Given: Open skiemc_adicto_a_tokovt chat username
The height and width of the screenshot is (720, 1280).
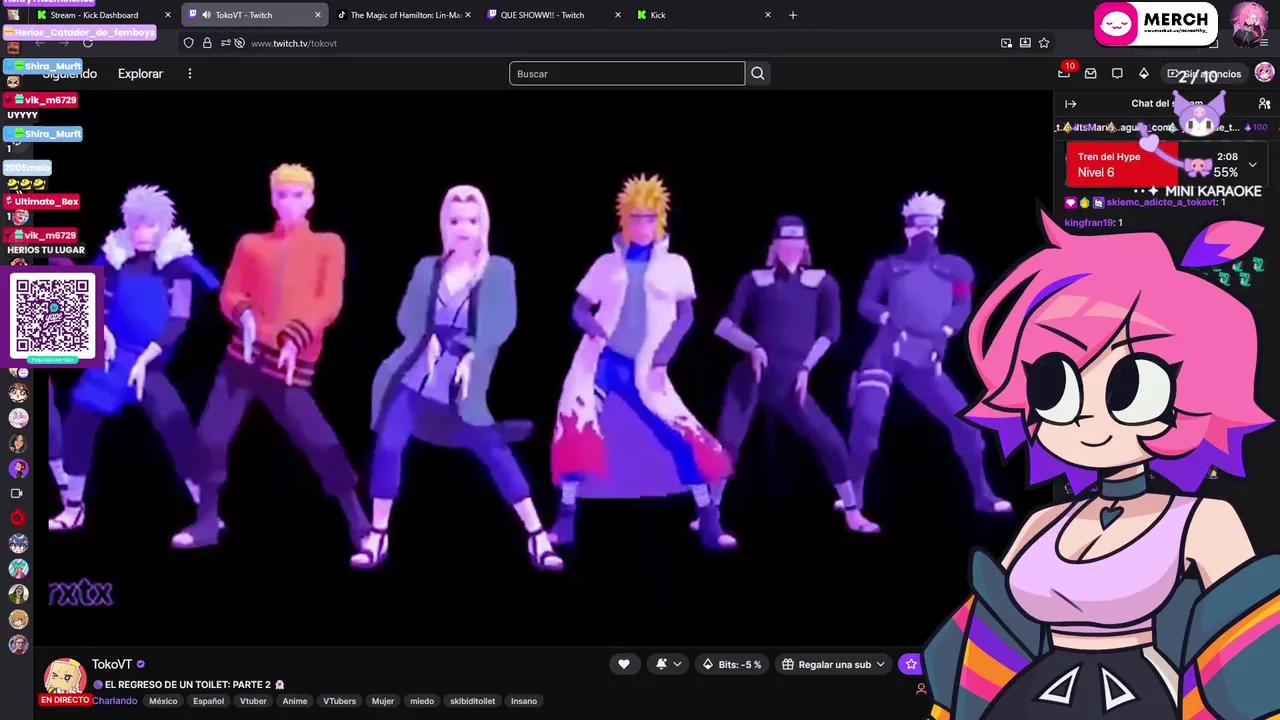Looking at the screenshot, I should click(1161, 202).
